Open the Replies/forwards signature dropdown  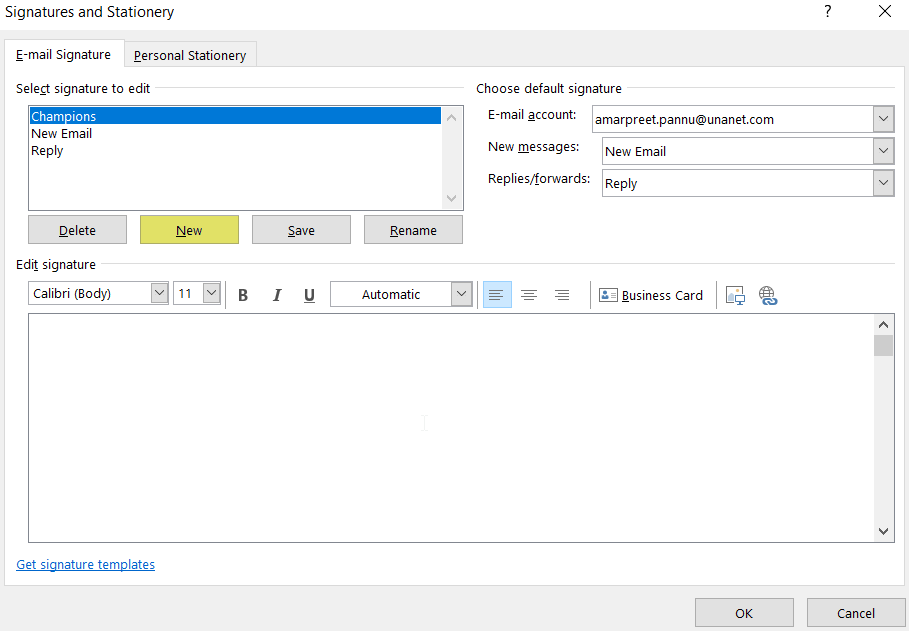[x=882, y=183]
